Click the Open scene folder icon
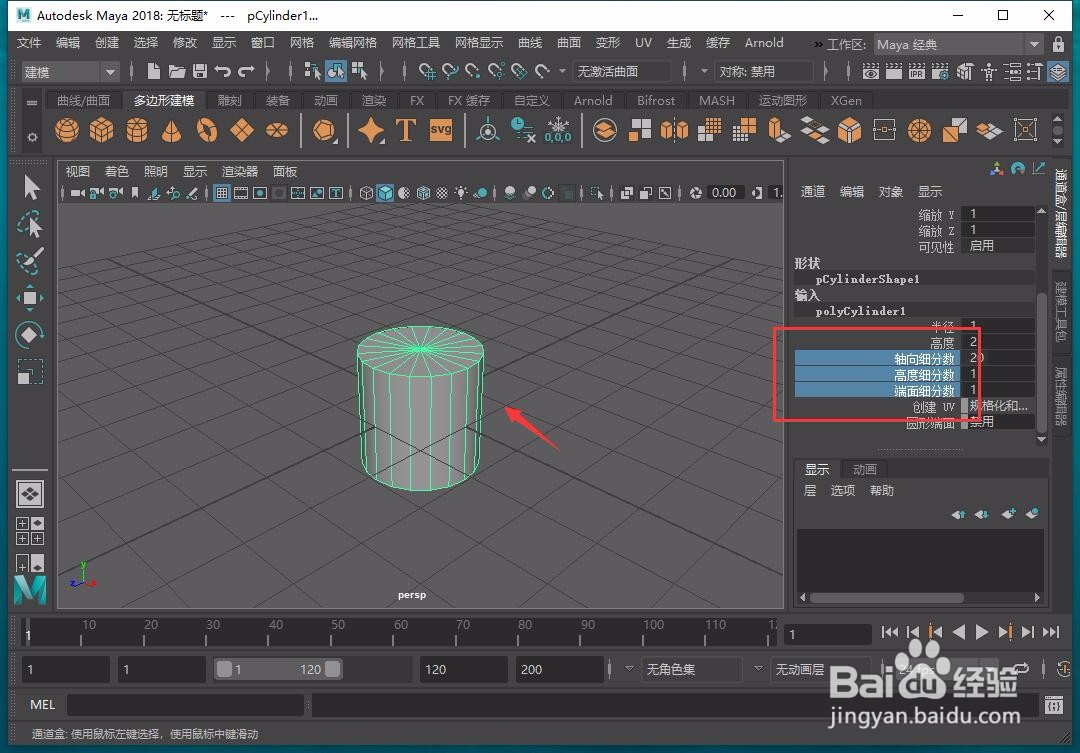 coord(177,71)
